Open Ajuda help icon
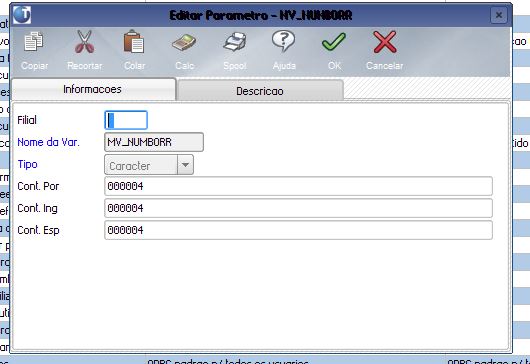Image resolution: width=530 pixels, height=364 pixels. click(x=284, y=41)
